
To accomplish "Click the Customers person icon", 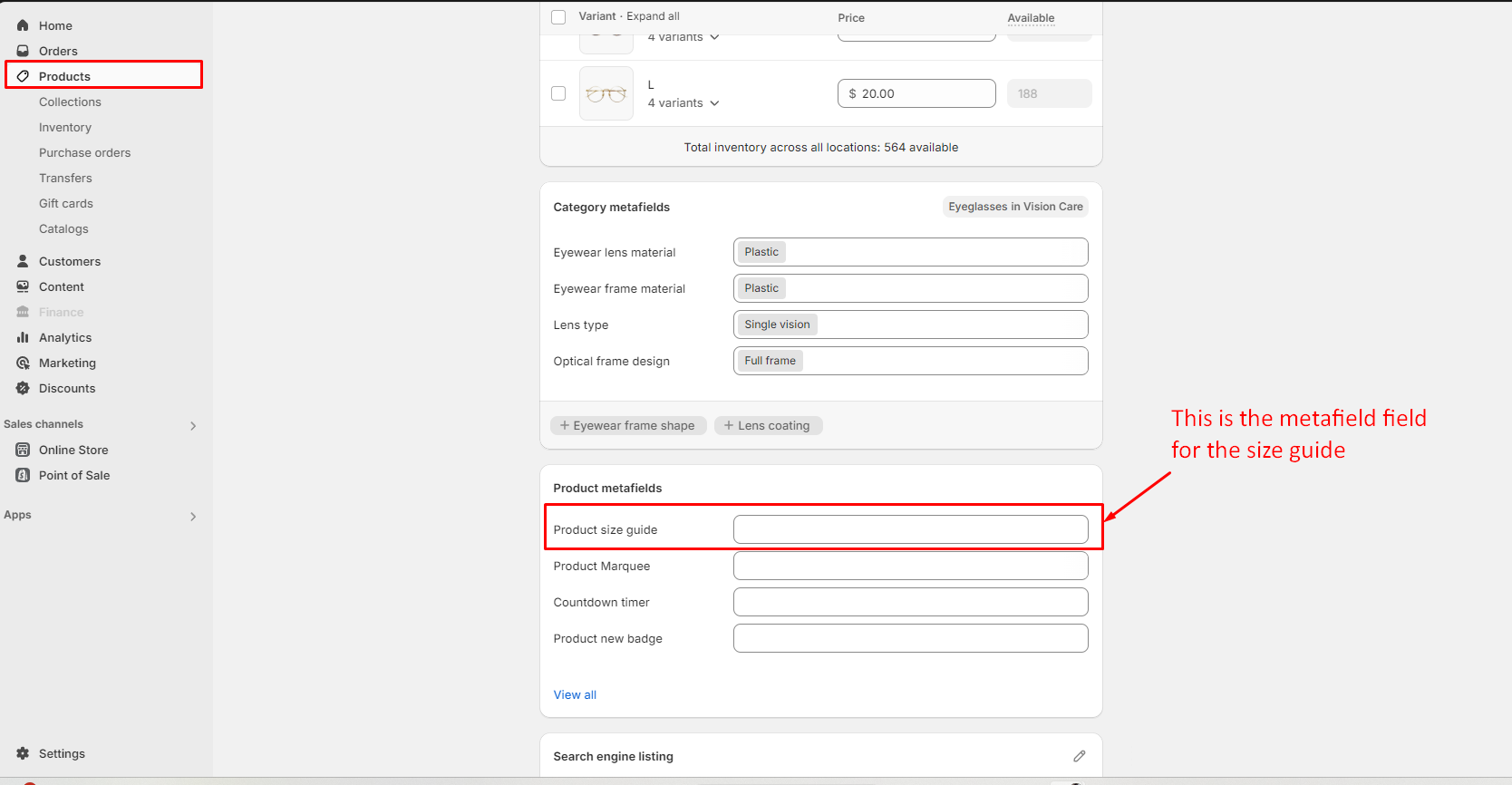I will (x=23, y=261).
